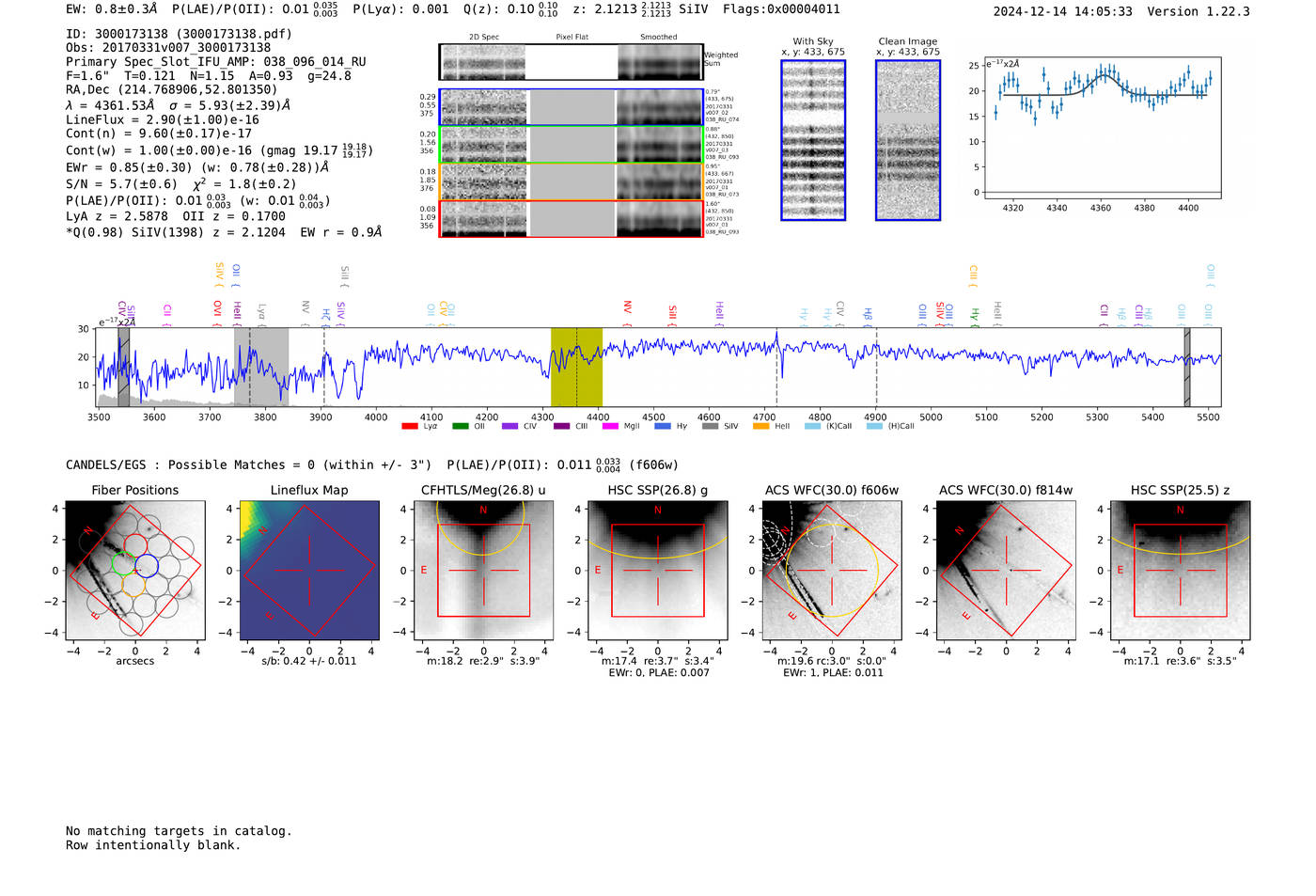Viewport: 1316px width, 896px height.
Task: Open the CFHTLS/Meg u-band cutout
Action: (483, 570)
